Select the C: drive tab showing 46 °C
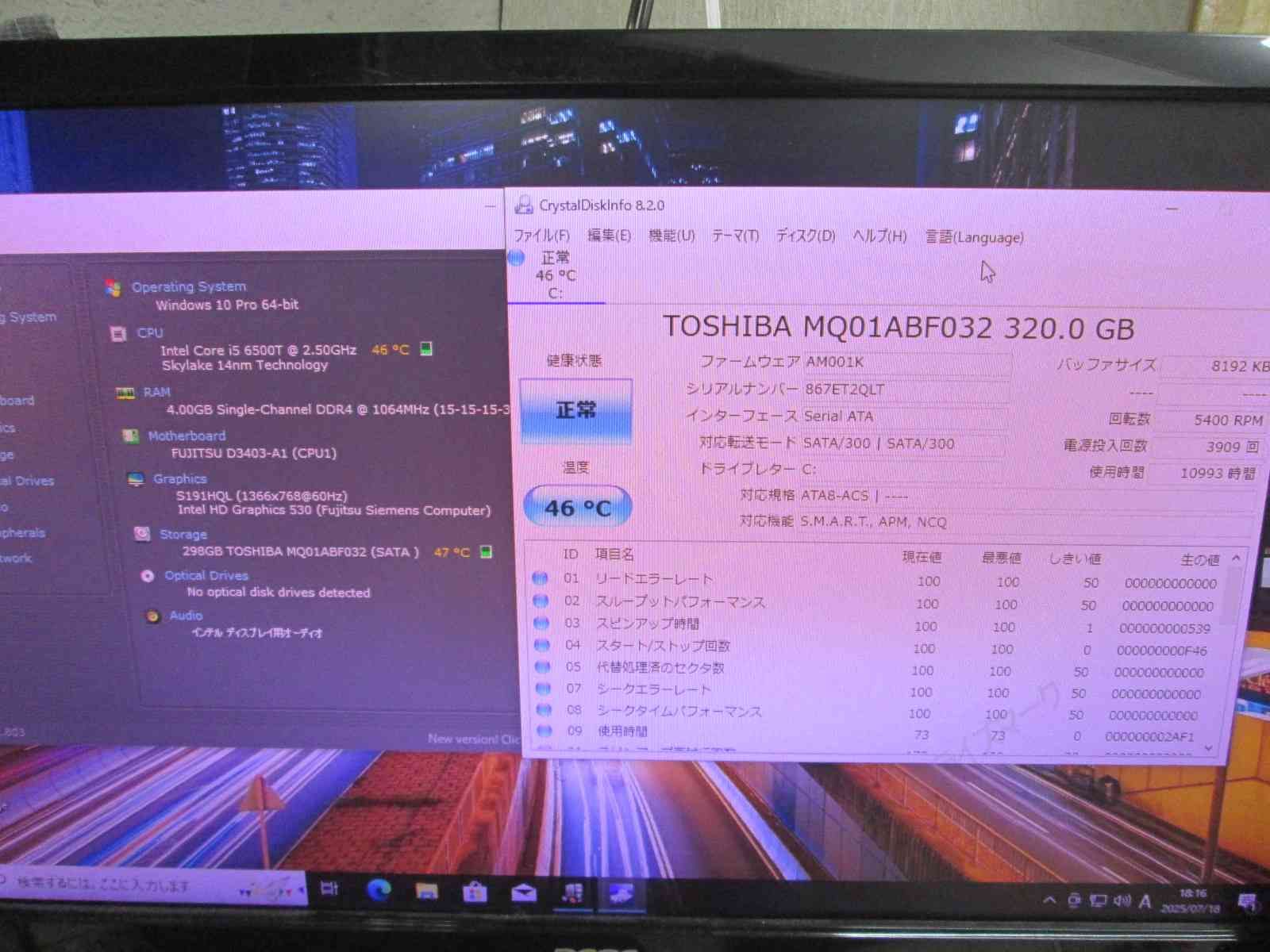Screen dimensions: 1270x952 556,275
